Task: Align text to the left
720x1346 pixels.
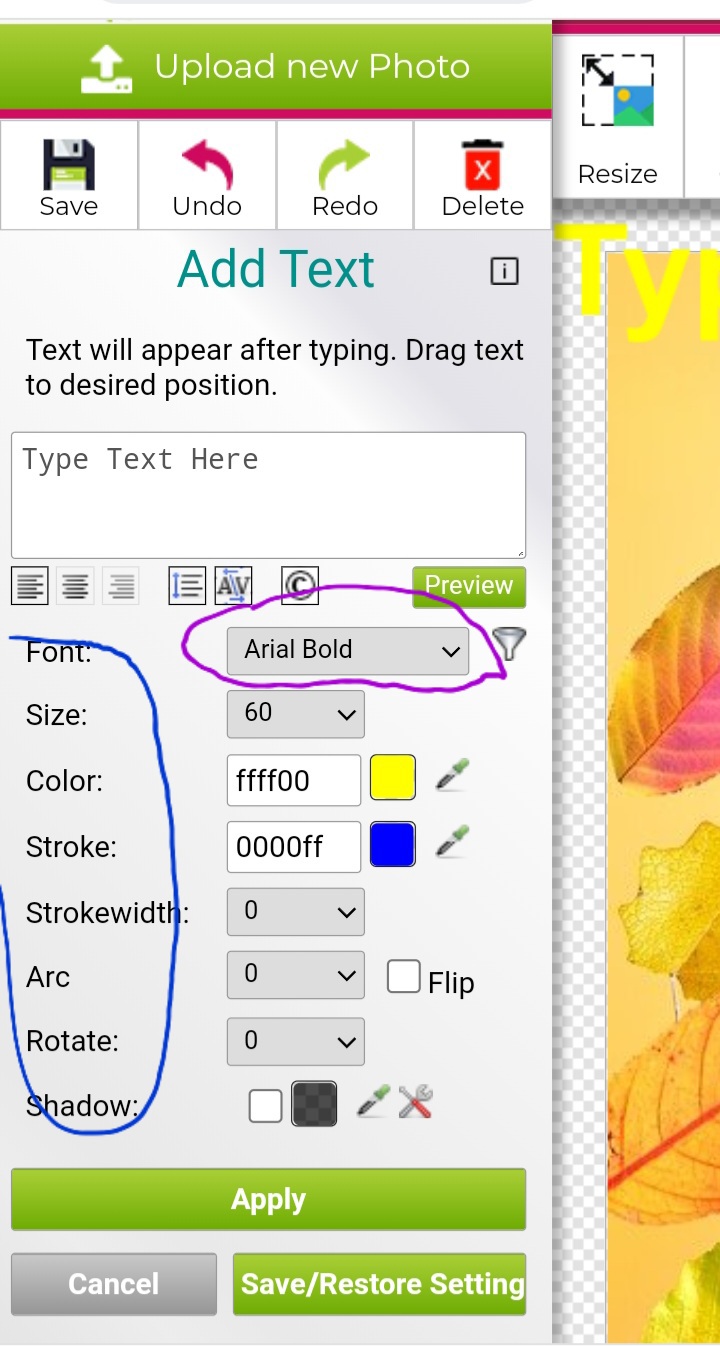Action: pos(31,586)
